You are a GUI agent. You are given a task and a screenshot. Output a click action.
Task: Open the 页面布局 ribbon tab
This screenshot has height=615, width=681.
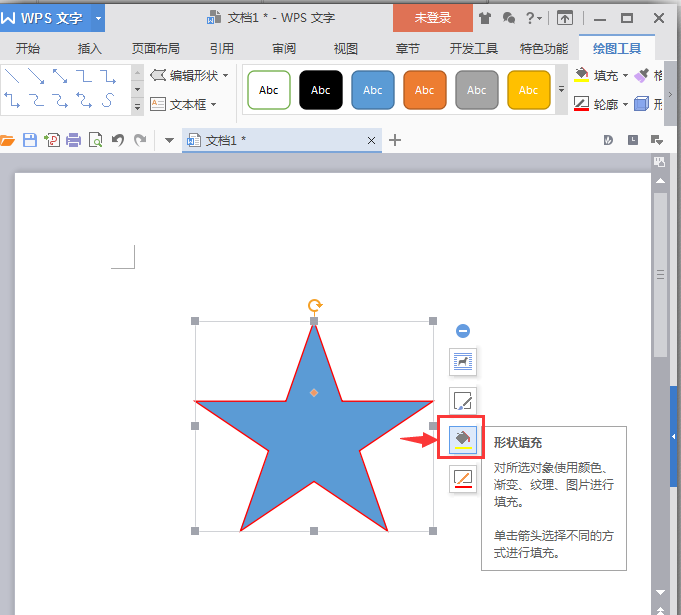click(x=156, y=48)
